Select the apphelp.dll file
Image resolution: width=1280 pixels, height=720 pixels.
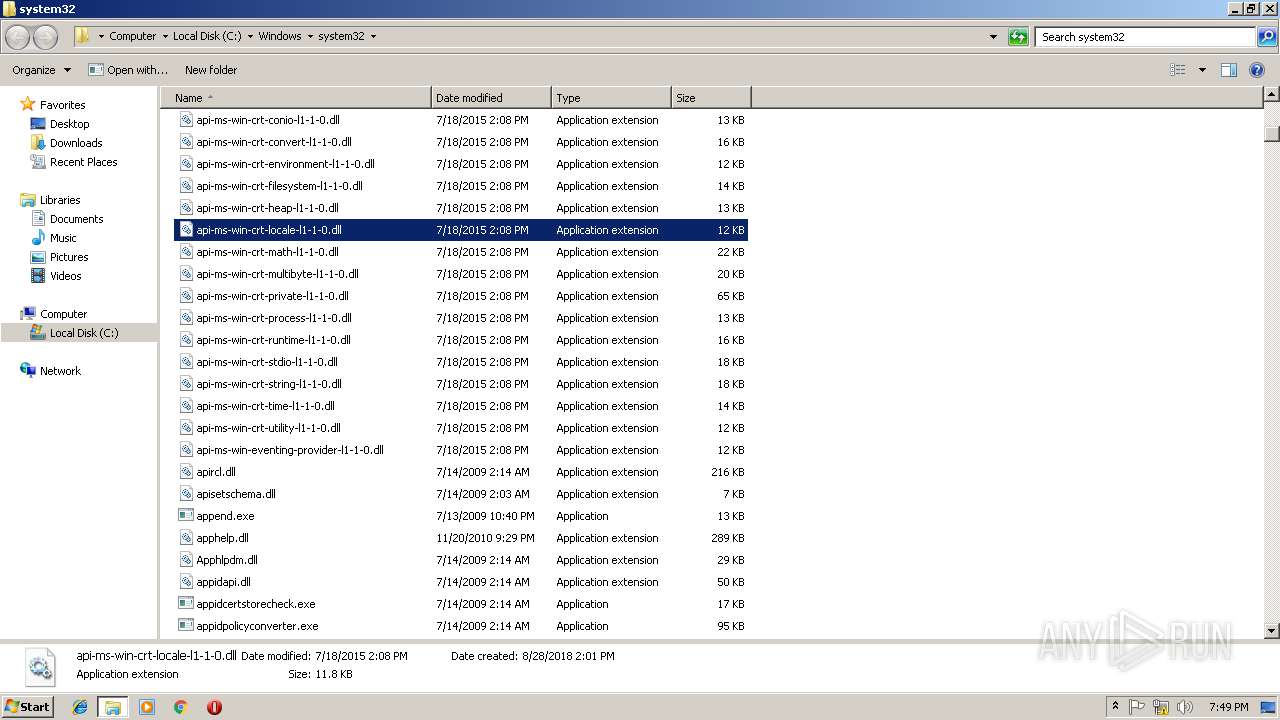point(461,538)
